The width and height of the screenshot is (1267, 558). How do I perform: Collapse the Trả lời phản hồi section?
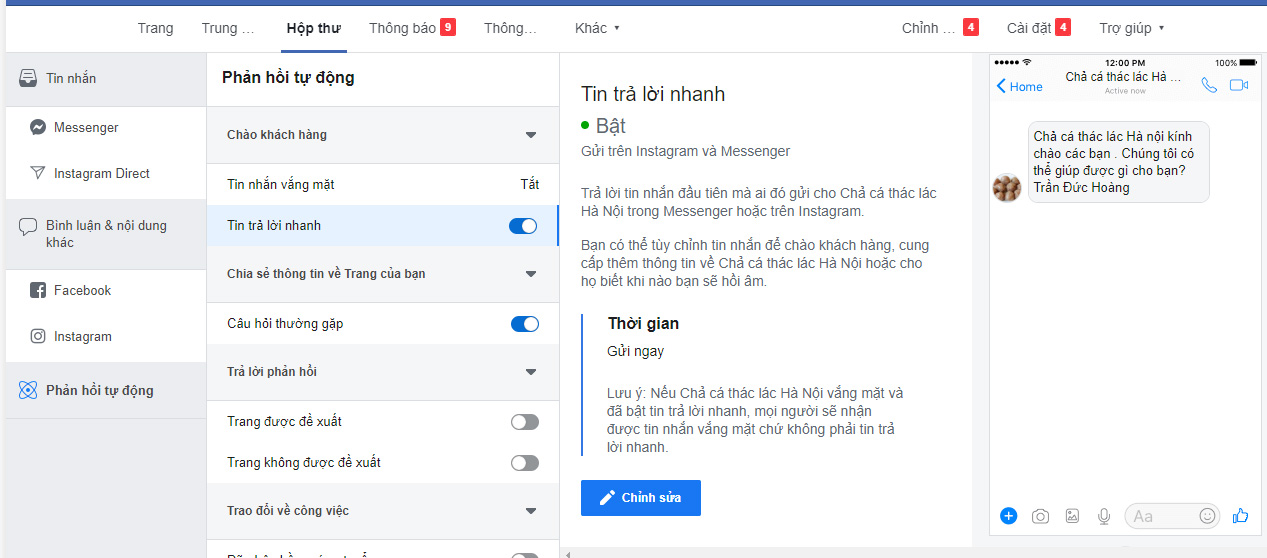[x=530, y=372]
